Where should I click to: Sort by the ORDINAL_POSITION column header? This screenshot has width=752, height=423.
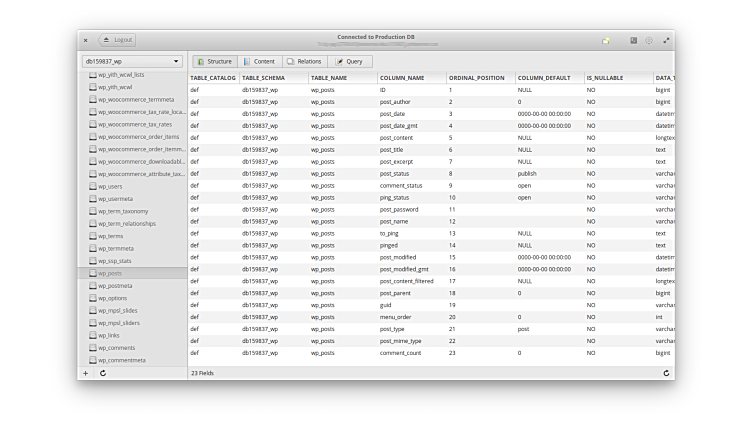476,77
